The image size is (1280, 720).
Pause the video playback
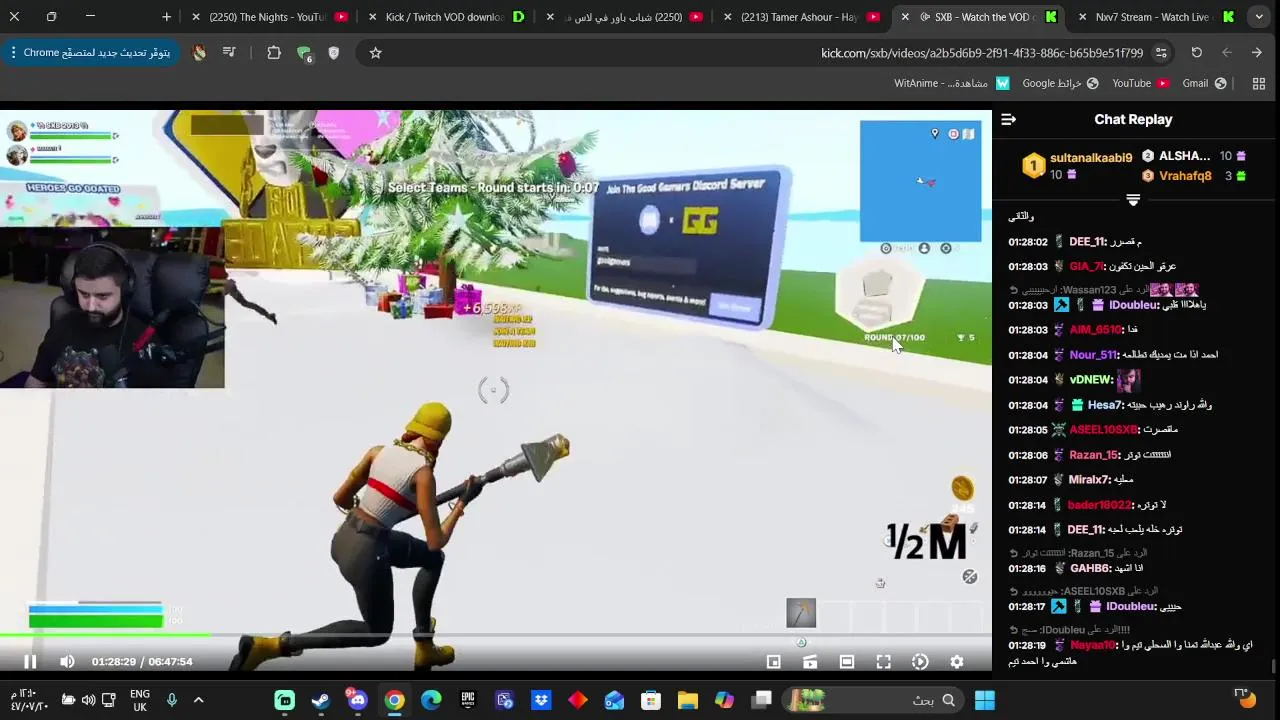pyautogui.click(x=30, y=661)
